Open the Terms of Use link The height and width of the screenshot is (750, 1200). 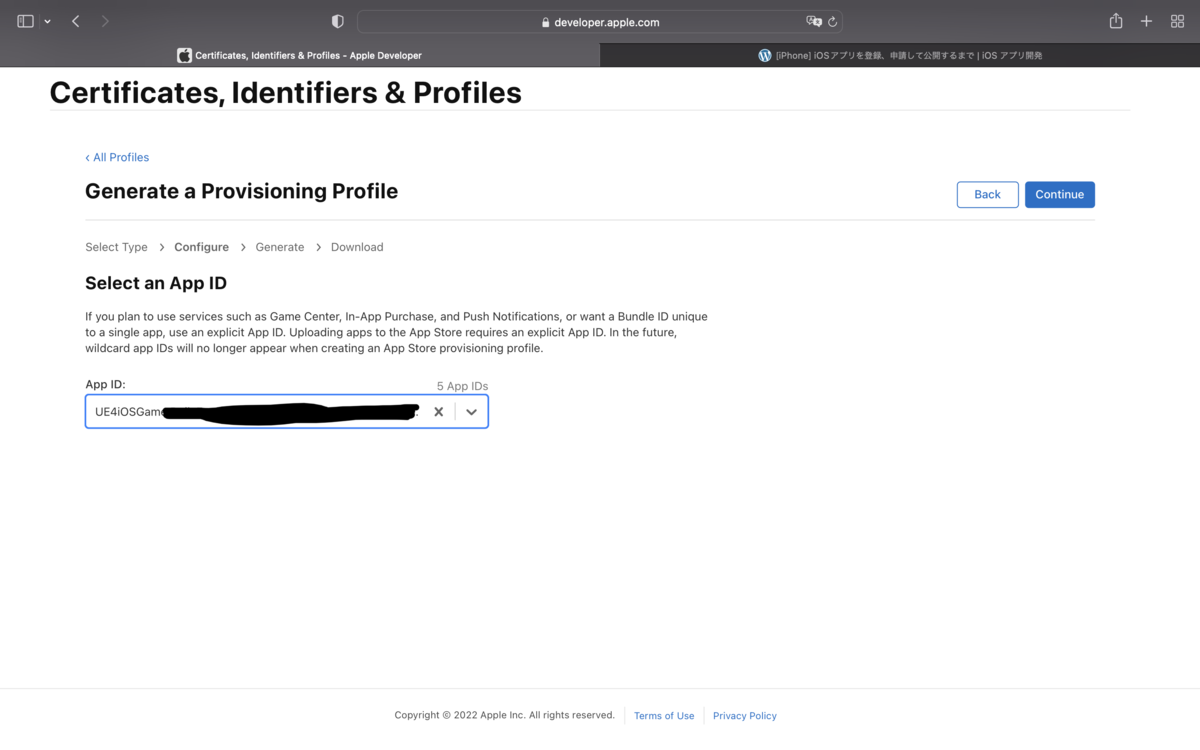664,716
